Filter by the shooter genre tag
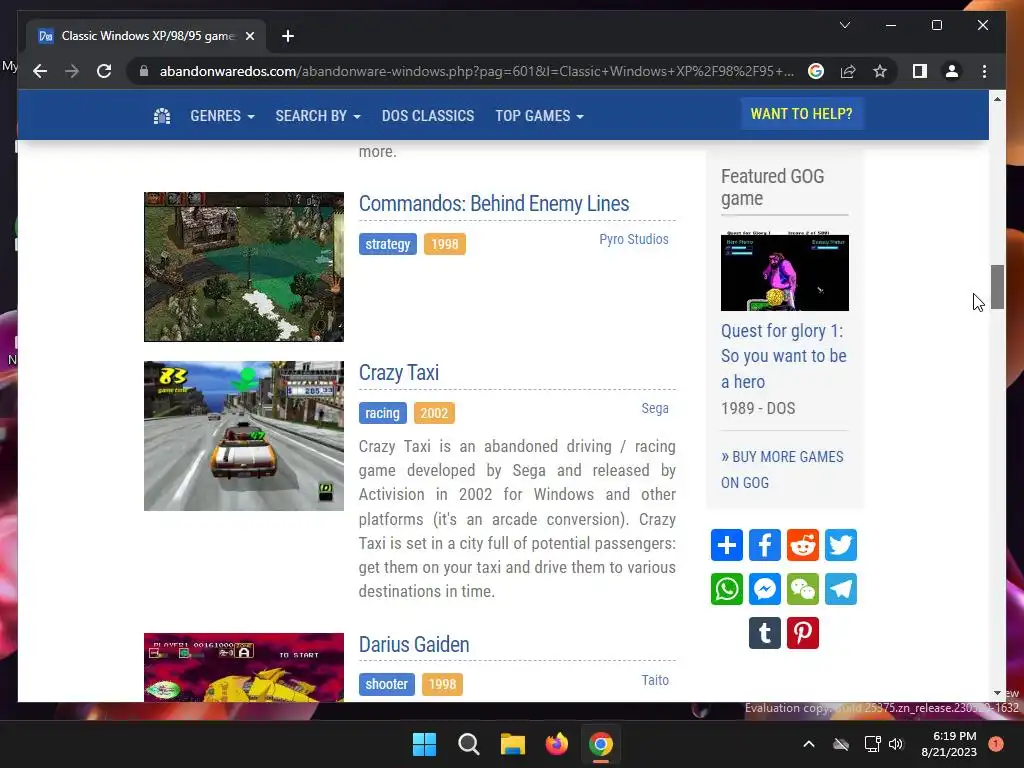This screenshot has width=1024, height=768. click(x=386, y=684)
